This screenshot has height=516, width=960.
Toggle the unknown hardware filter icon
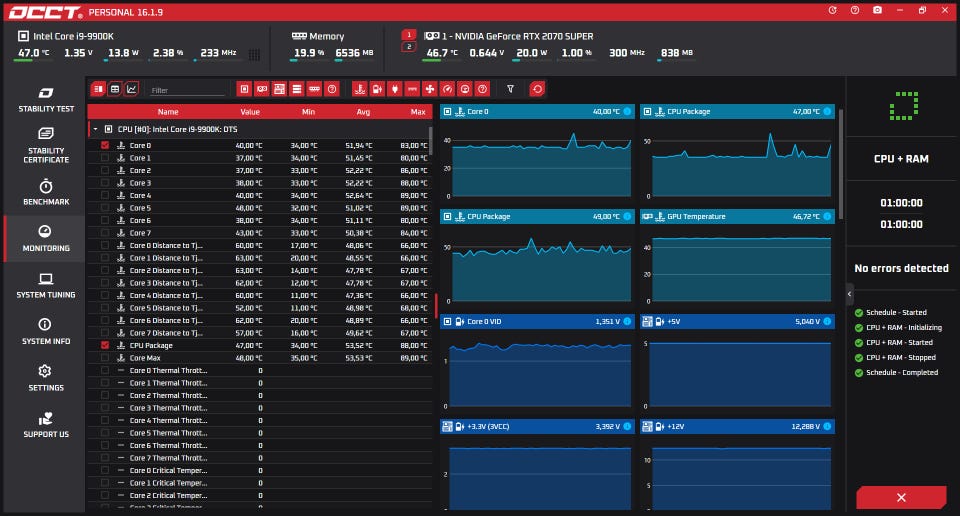[x=332, y=89]
